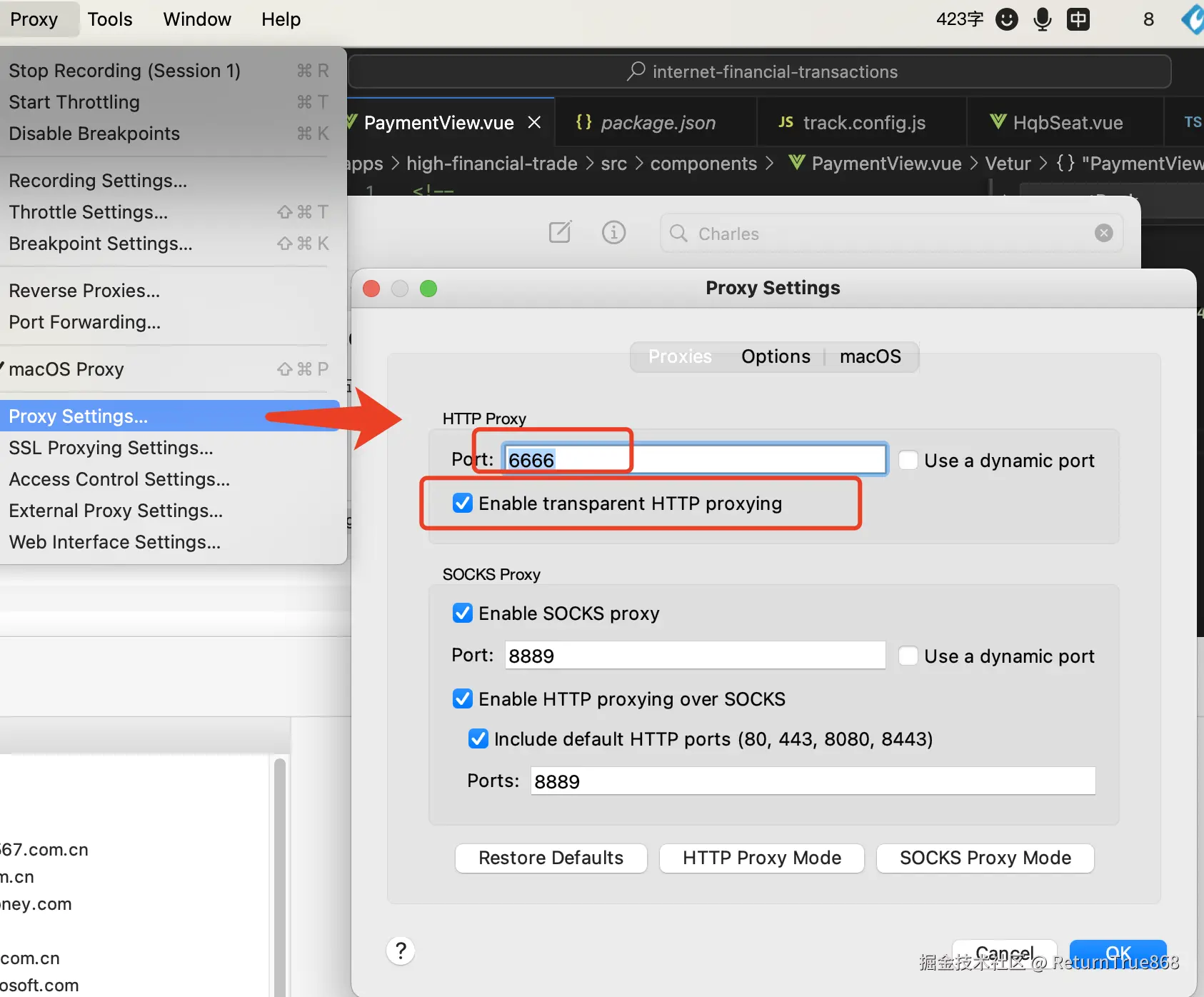This screenshot has height=997, width=1204.
Task: Click the host list vertical scrollbar
Action: 280,877
